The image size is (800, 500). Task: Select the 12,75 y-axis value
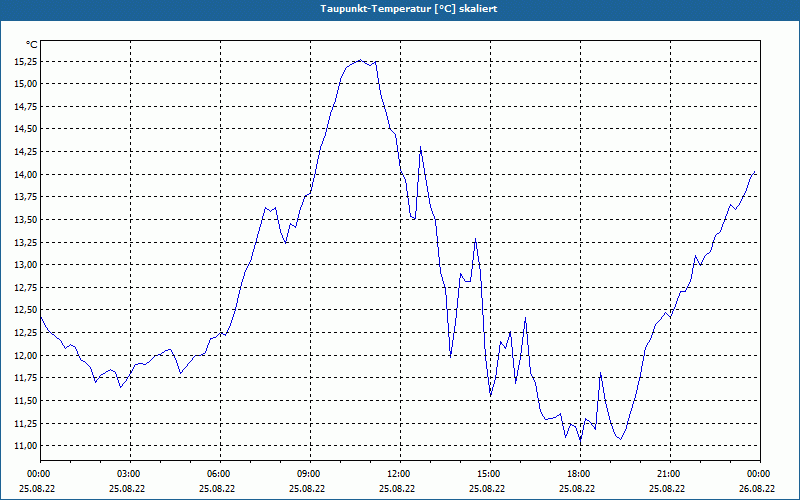(x=26, y=288)
